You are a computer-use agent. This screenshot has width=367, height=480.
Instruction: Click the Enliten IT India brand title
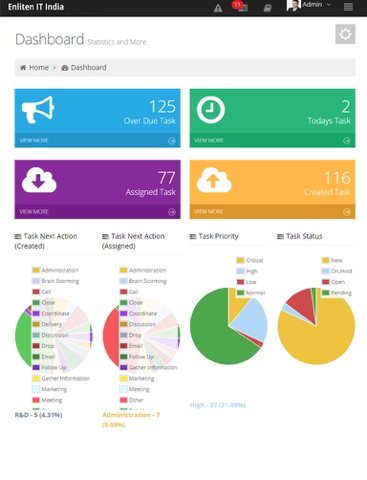click(36, 7)
